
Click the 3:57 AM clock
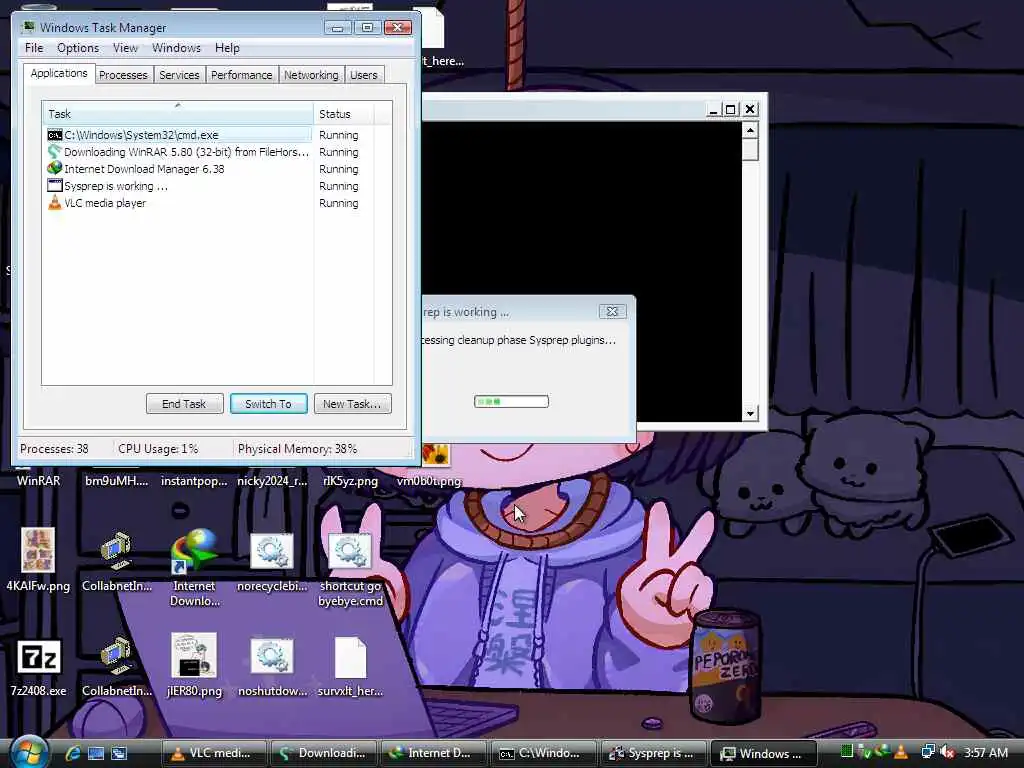coord(986,753)
